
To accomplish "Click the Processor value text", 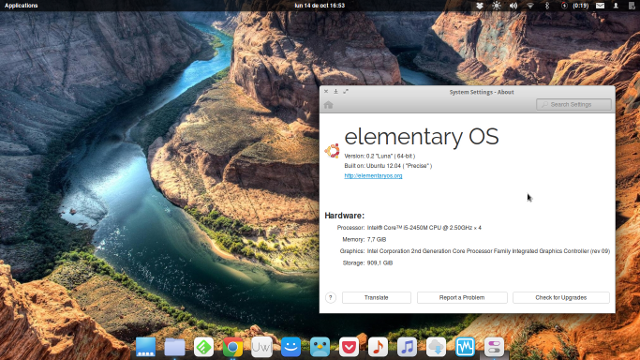I will [x=424, y=228].
